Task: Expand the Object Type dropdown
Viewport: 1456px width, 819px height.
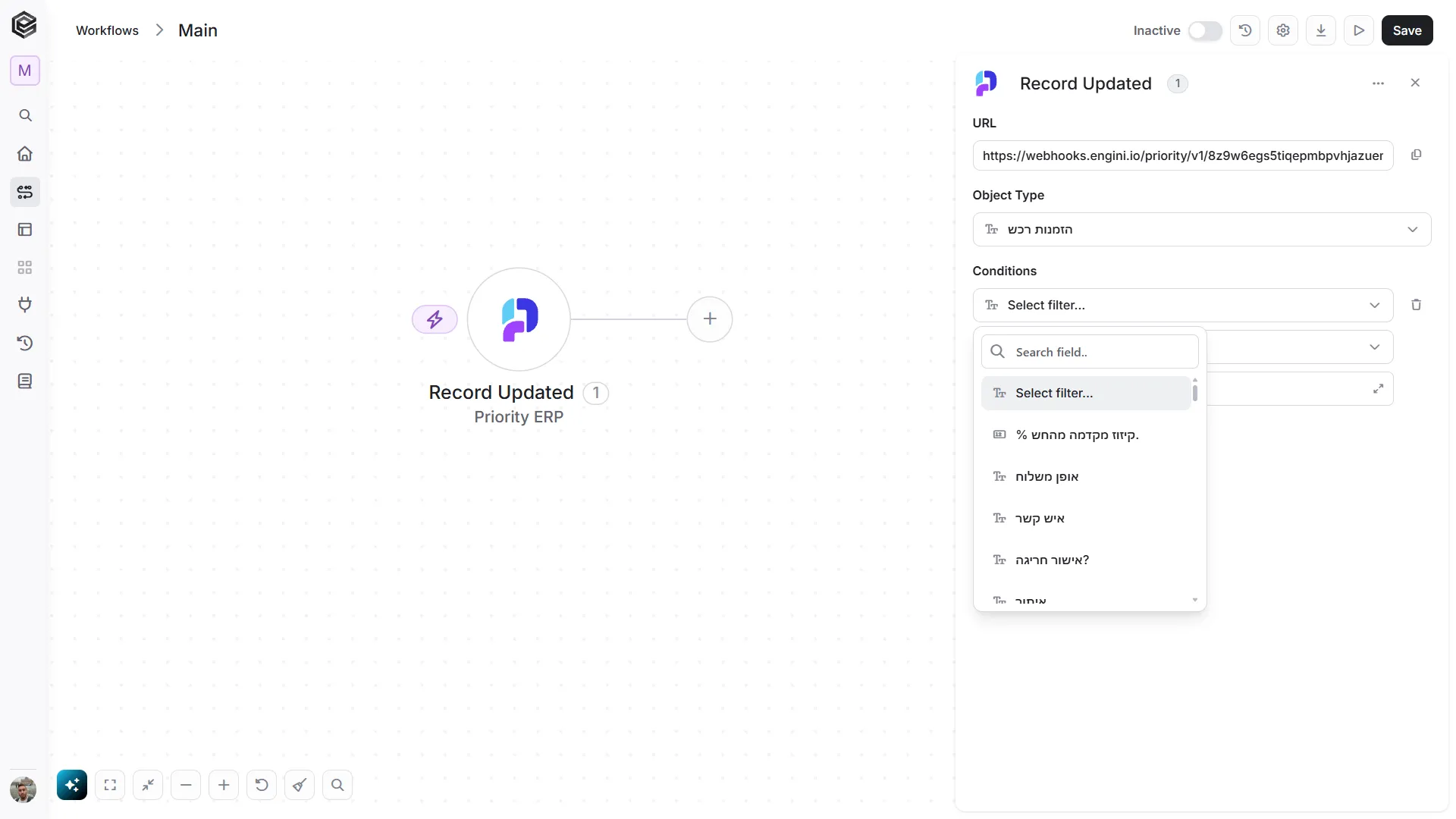Action: [x=1202, y=229]
